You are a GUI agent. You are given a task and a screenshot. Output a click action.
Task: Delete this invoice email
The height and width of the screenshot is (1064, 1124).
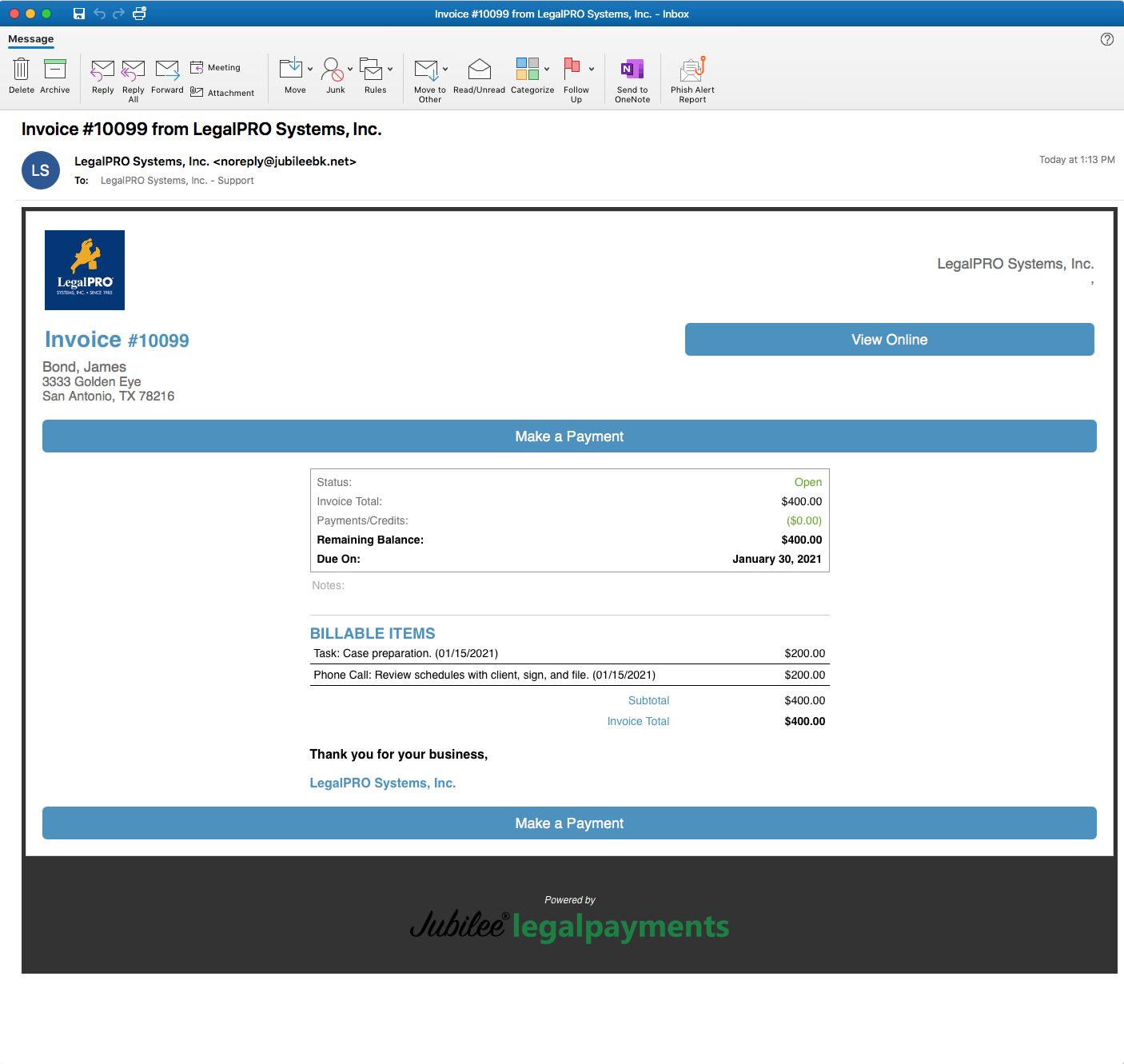tap(22, 76)
